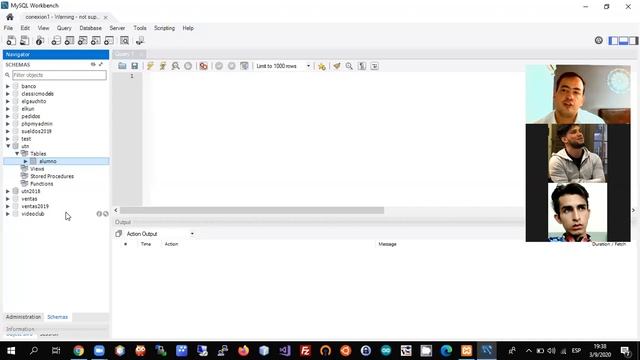Select the Views node under utn
Image resolution: width=640 pixels, height=360 pixels.
point(37,169)
